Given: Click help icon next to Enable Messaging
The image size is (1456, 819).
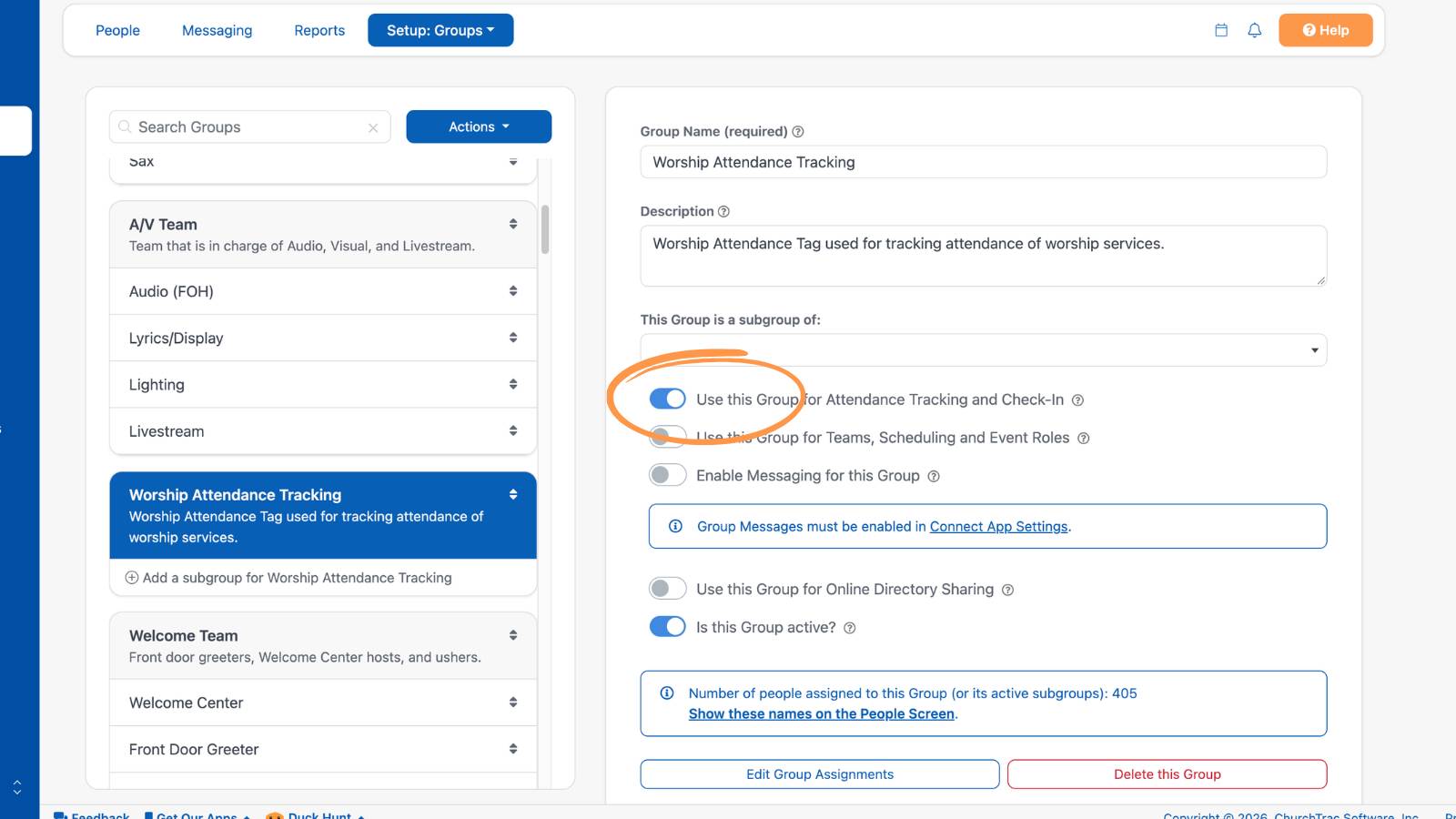Looking at the screenshot, I should (x=934, y=476).
